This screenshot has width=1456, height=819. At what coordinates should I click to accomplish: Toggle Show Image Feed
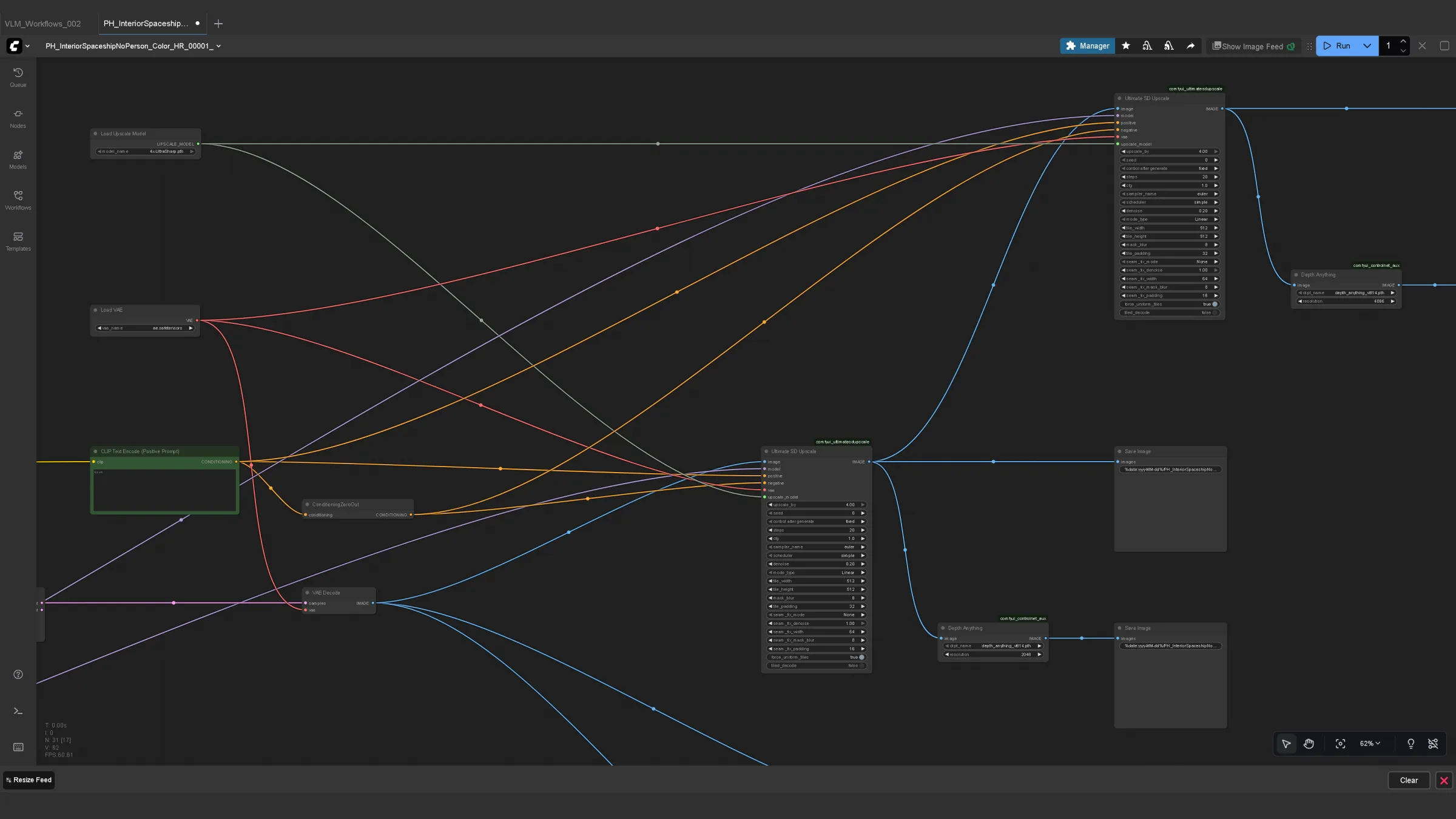pyautogui.click(x=1253, y=46)
